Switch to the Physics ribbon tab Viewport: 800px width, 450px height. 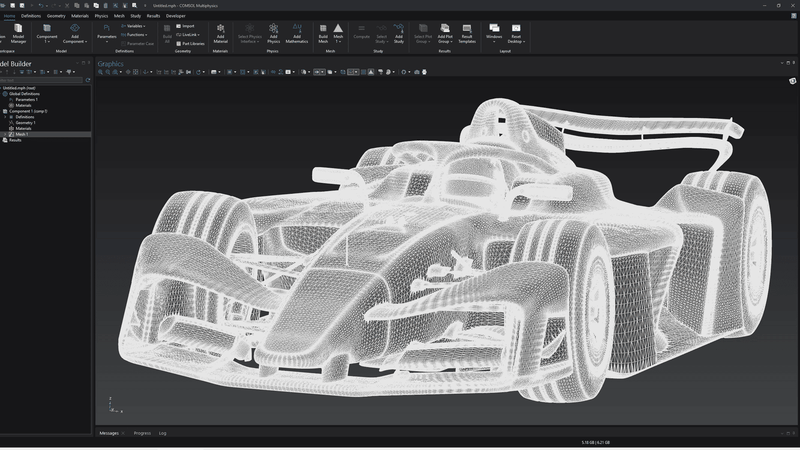coord(101,16)
